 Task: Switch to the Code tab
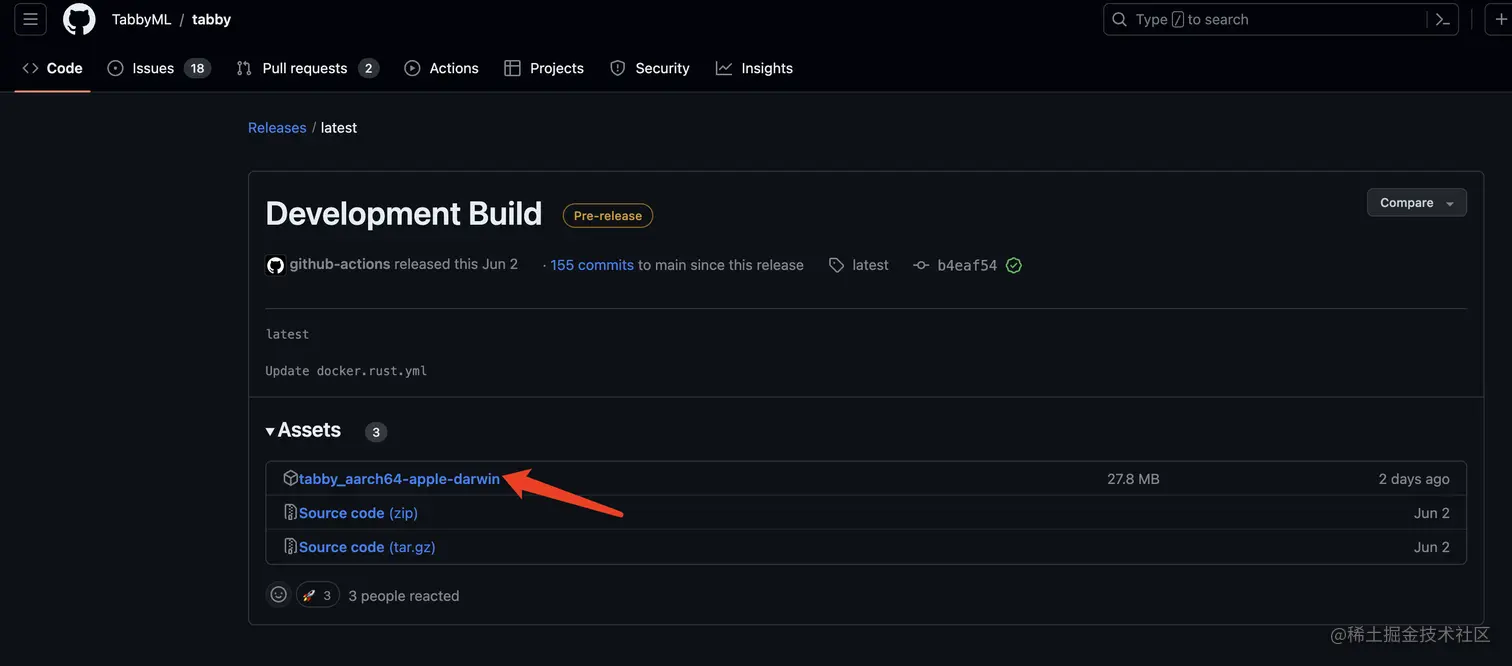coord(52,68)
